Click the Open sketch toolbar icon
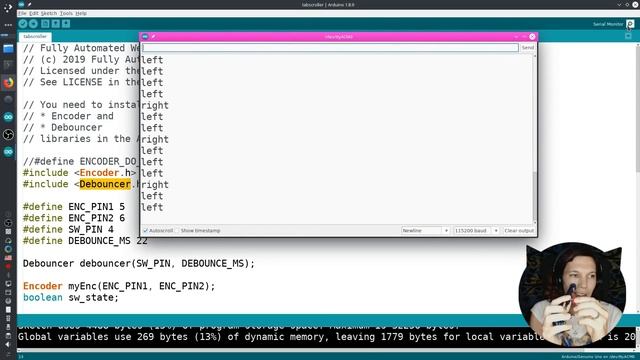Viewport: 640px width, 360px height. coord(56,24)
